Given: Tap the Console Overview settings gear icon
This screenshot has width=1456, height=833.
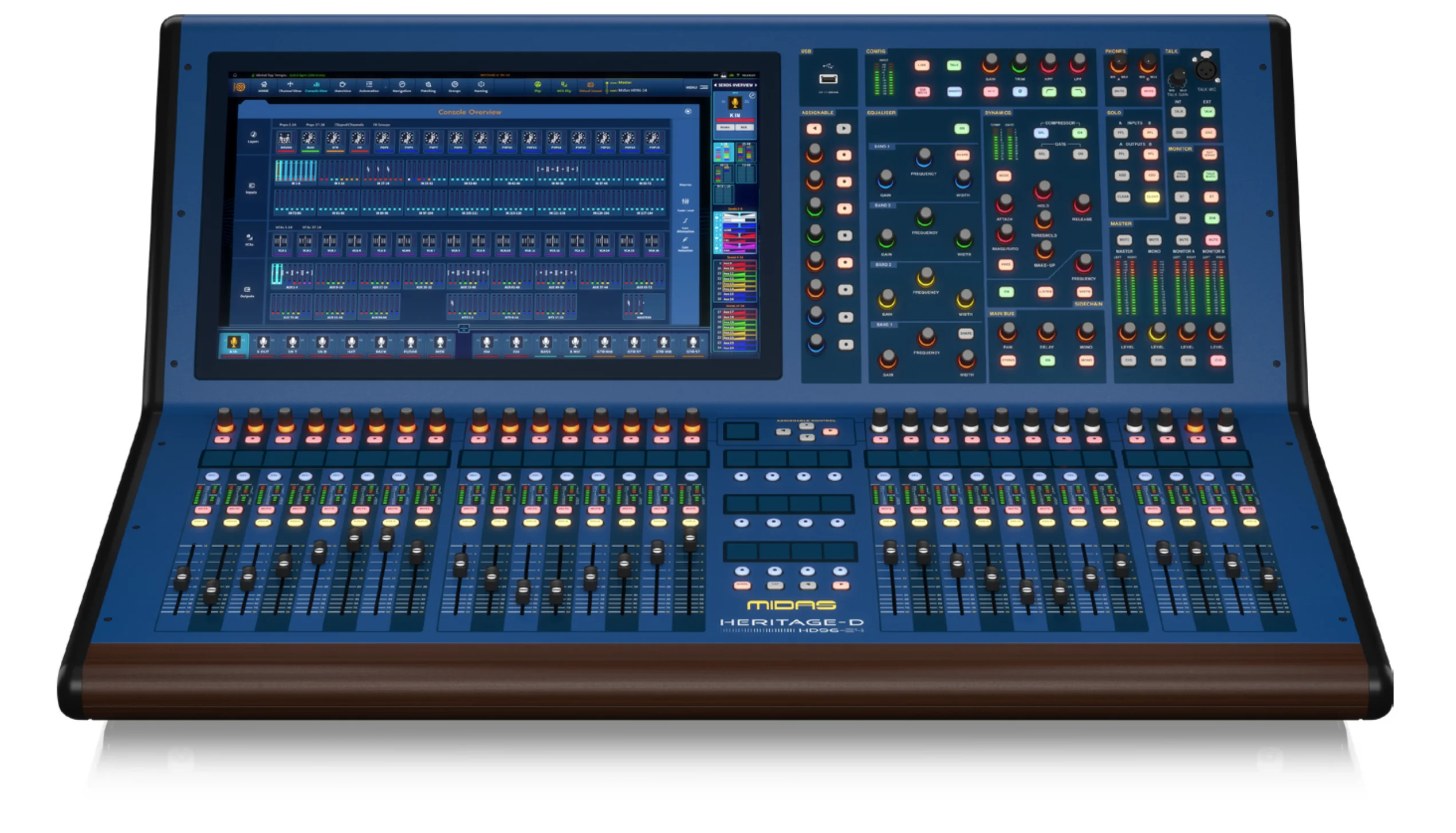Looking at the screenshot, I should tap(688, 112).
